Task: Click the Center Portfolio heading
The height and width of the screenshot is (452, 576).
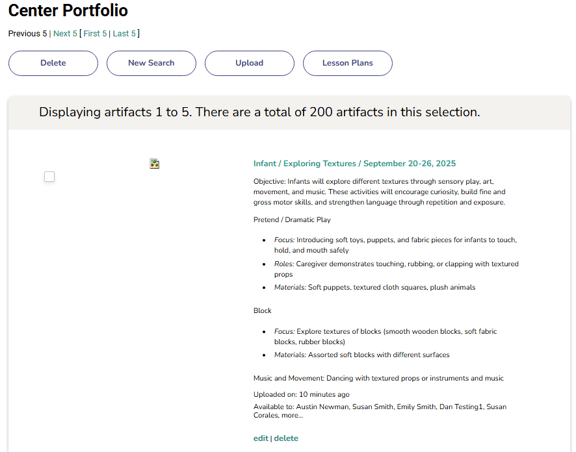Action: (68, 10)
